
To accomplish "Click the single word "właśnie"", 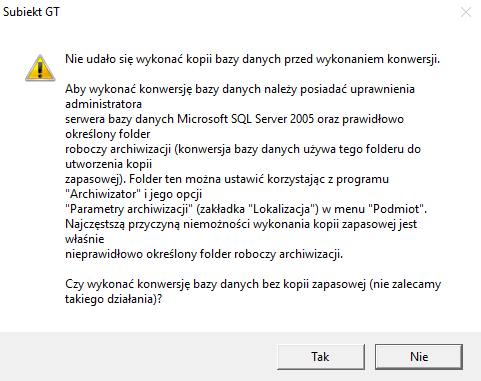I will pos(85,239).
